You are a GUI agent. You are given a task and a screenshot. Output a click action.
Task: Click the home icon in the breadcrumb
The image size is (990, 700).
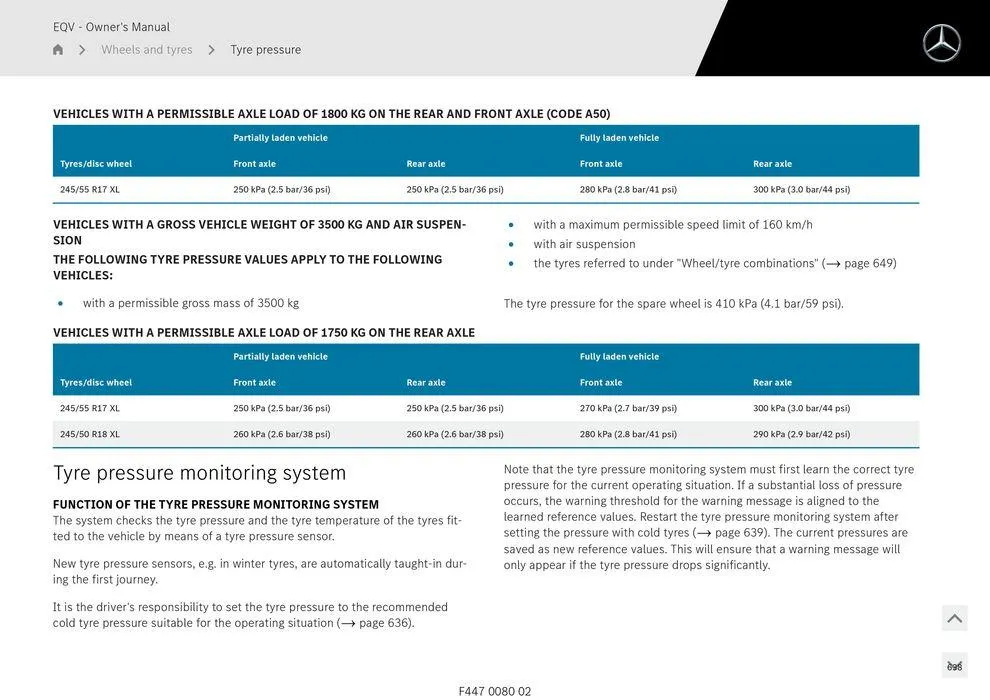(56, 48)
